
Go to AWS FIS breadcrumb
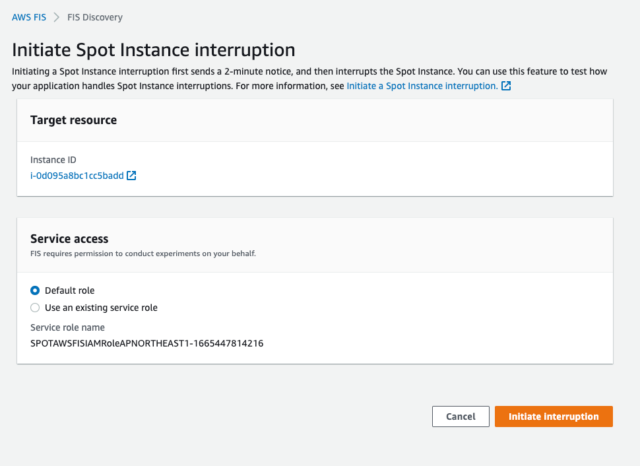pos(29,17)
